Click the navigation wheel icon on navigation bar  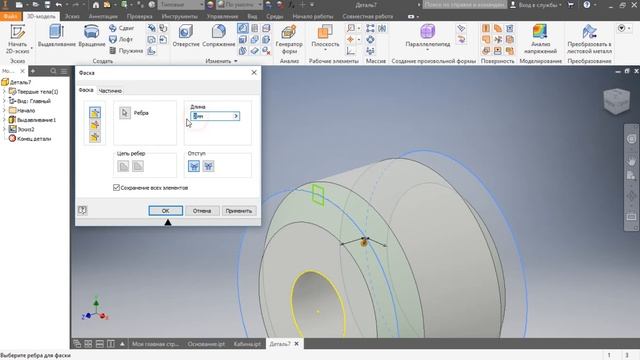[631, 139]
